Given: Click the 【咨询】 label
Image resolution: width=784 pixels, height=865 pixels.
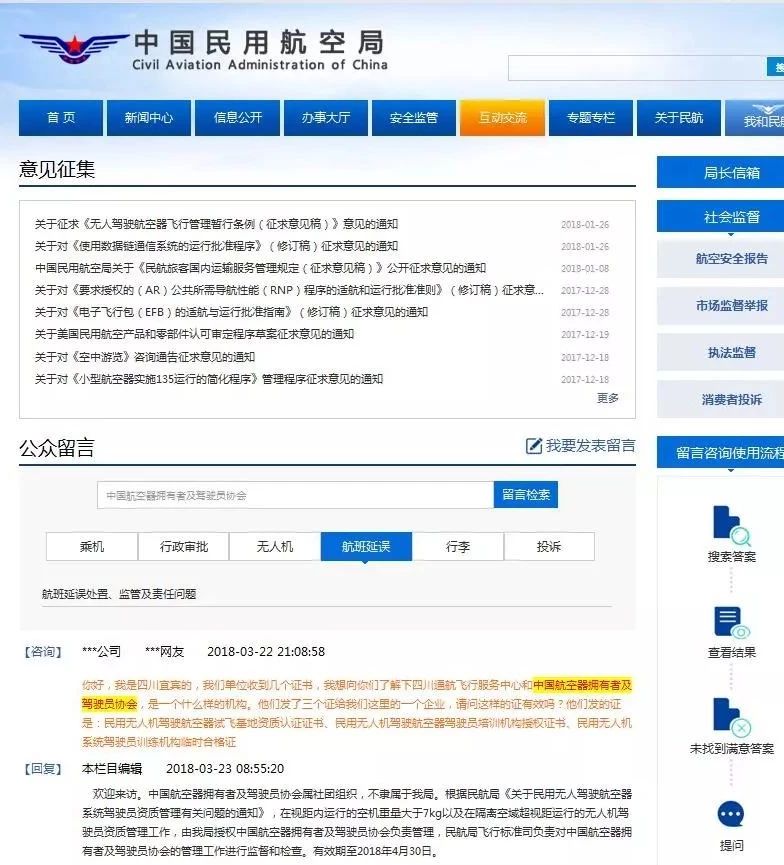Looking at the screenshot, I should click(43, 652).
